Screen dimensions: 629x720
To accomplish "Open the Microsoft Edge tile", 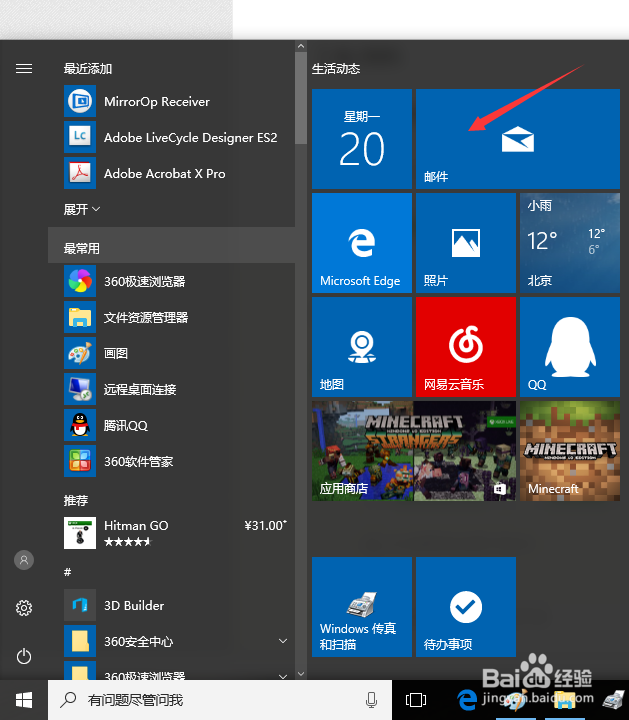I will click(362, 243).
